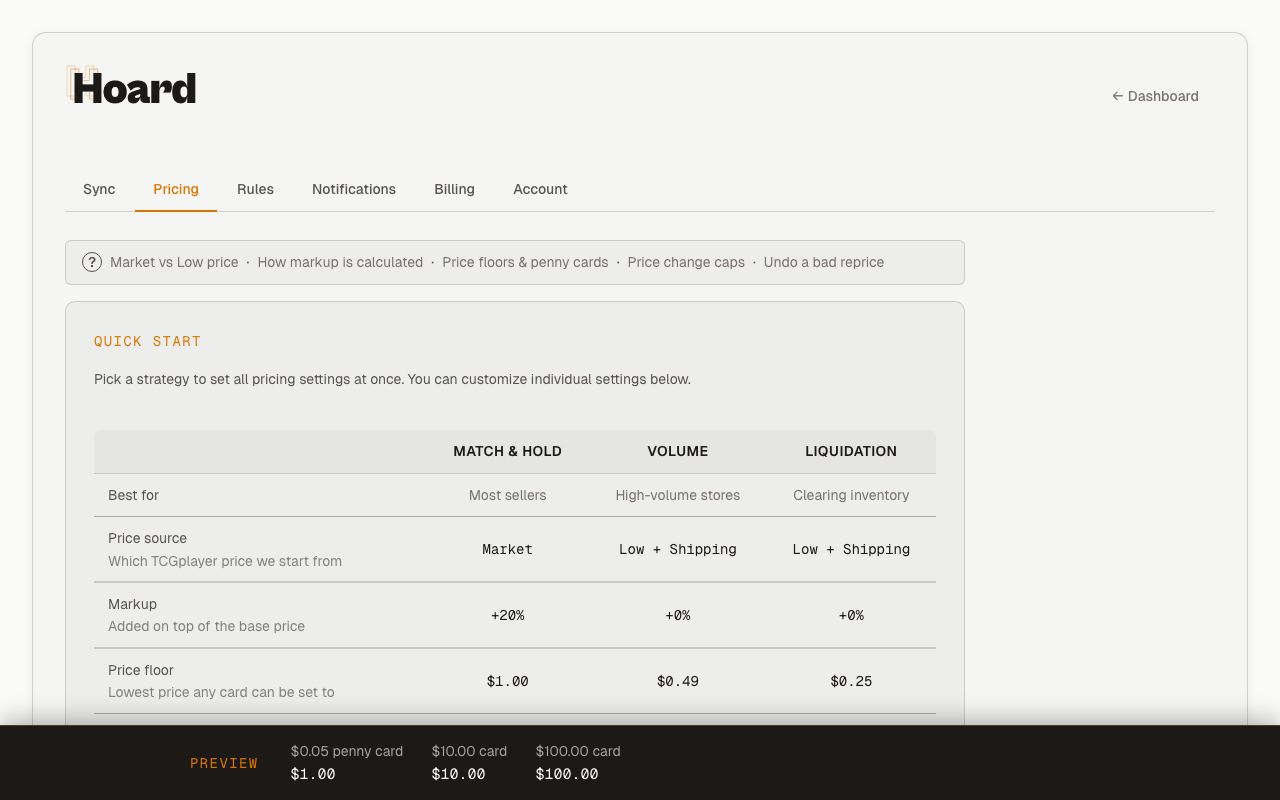Click the Liquidation +0% markup value
The image size is (1280, 800).
(x=851, y=615)
